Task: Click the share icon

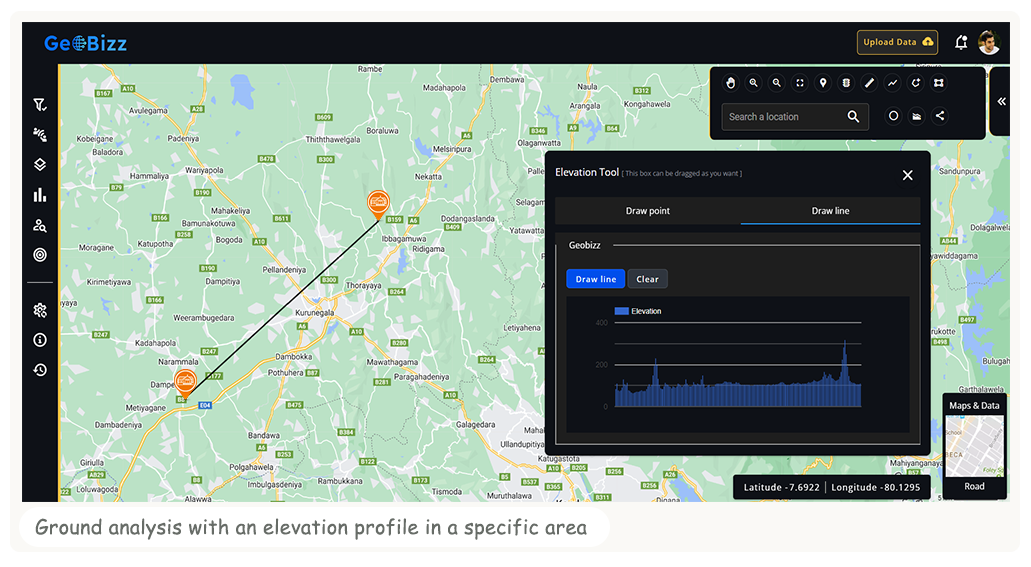Action: tap(940, 116)
